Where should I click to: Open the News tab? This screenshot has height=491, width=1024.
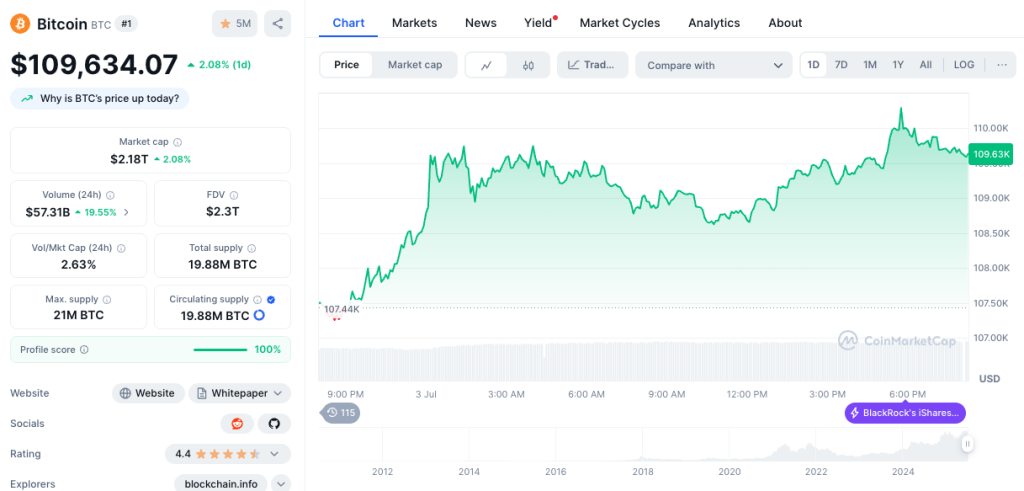coord(481,23)
